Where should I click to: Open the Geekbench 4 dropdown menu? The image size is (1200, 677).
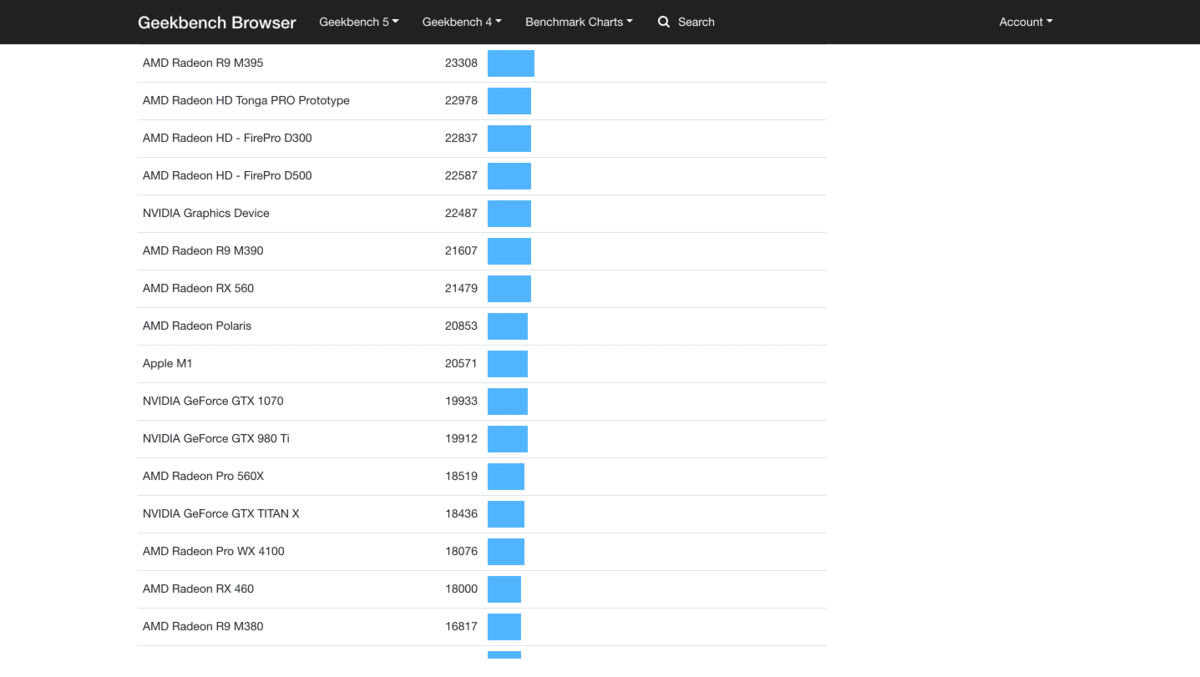(x=462, y=22)
